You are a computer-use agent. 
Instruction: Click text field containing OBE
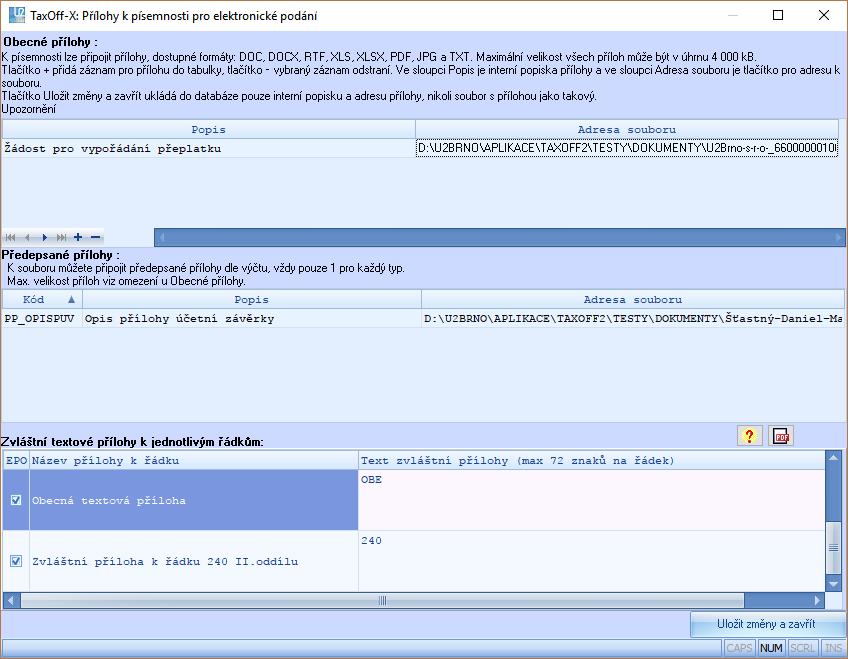tap(592, 500)
